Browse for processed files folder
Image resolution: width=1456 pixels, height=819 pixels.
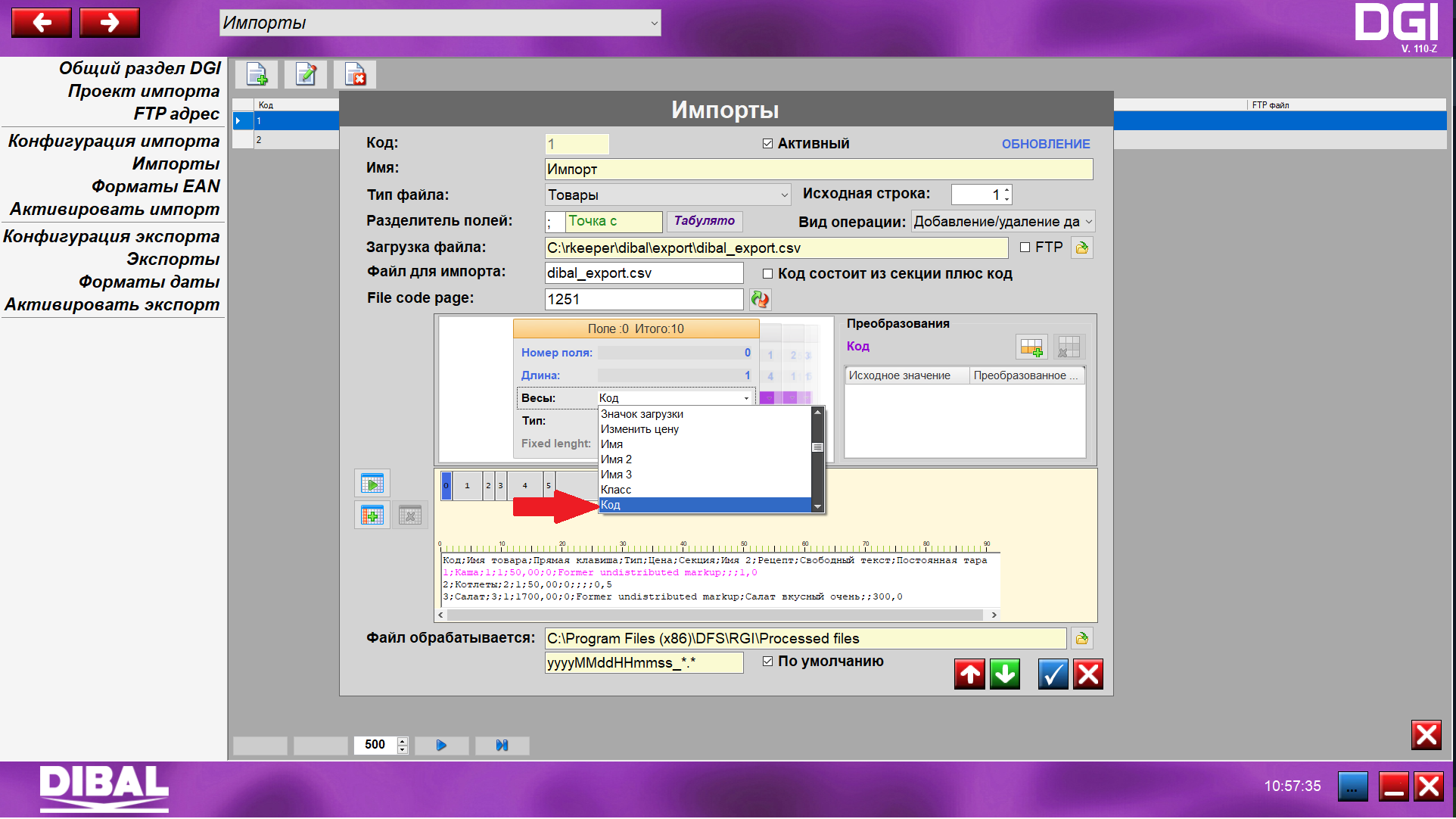tap(1081, 638)
